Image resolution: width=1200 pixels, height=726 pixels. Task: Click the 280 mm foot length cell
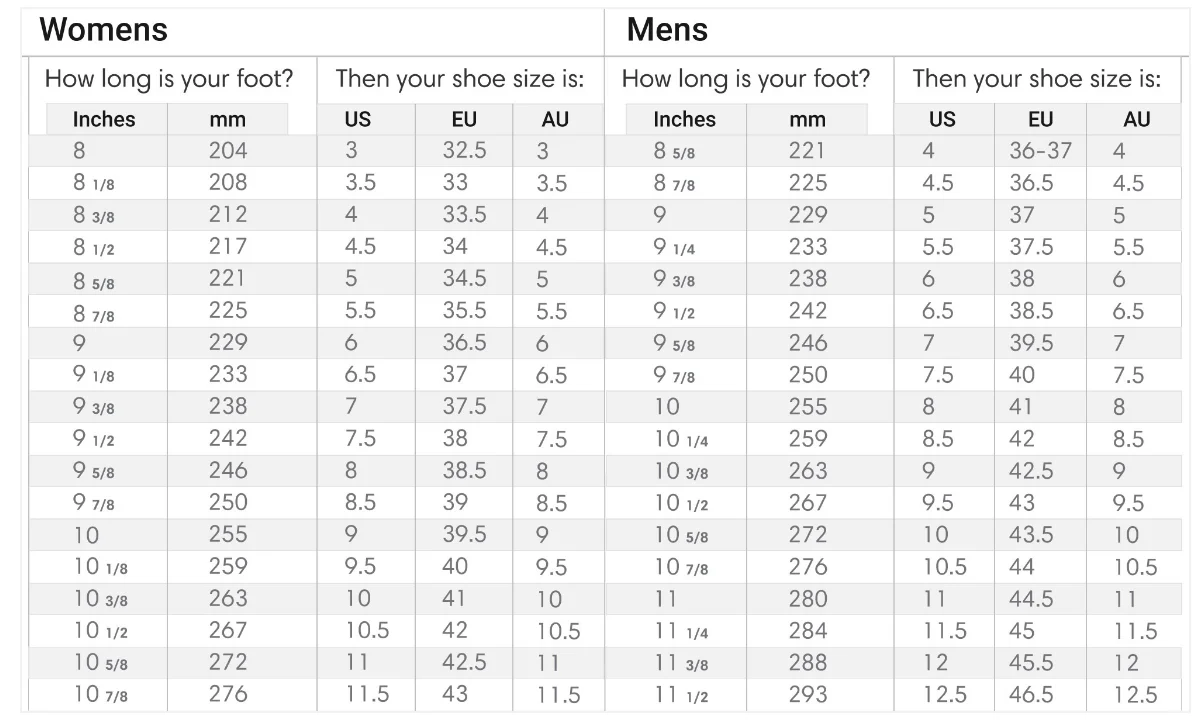(808, 599)
